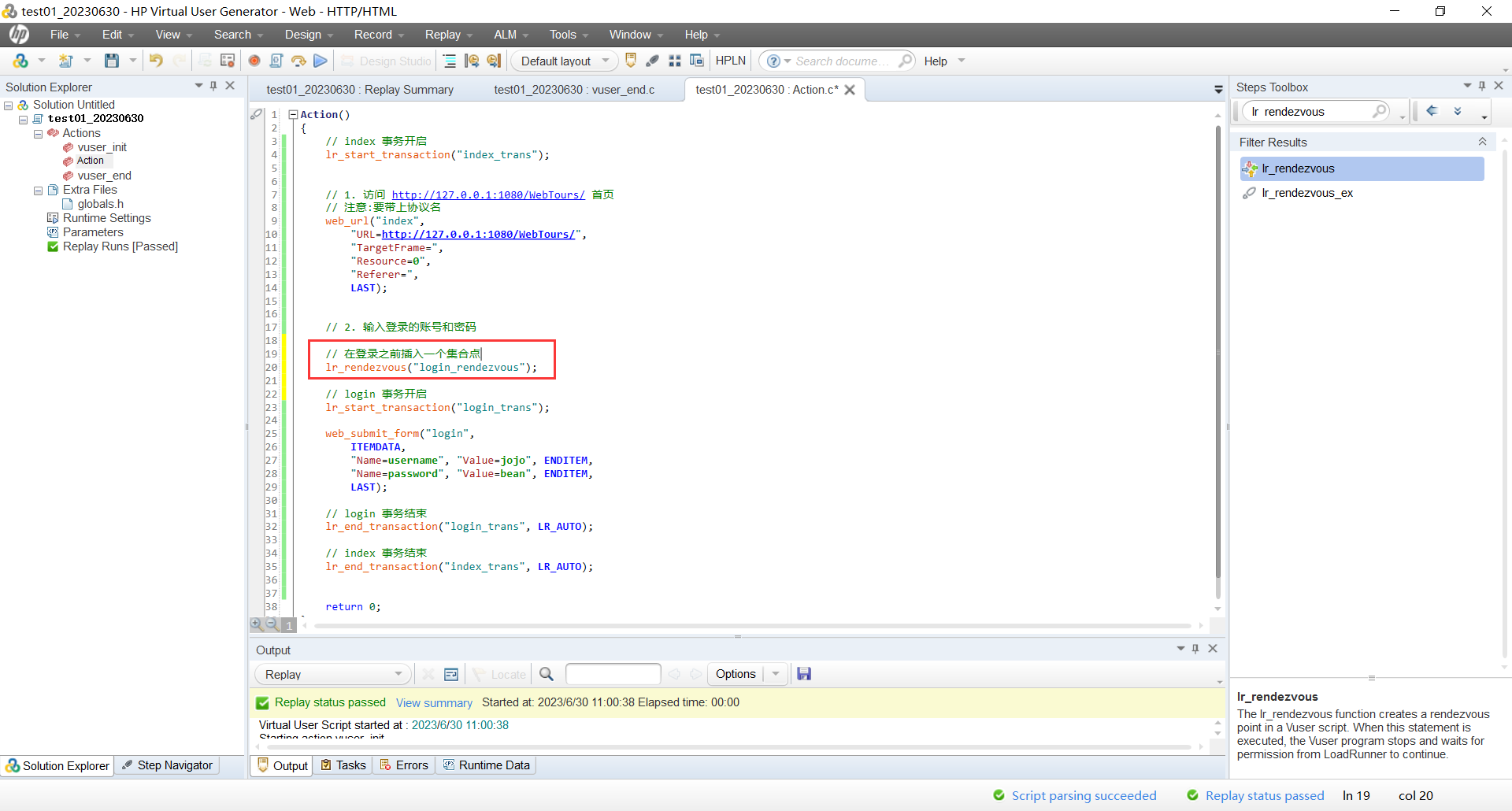
Task: Select Replay Runs [Passed] item
Action: click(120, 246)
